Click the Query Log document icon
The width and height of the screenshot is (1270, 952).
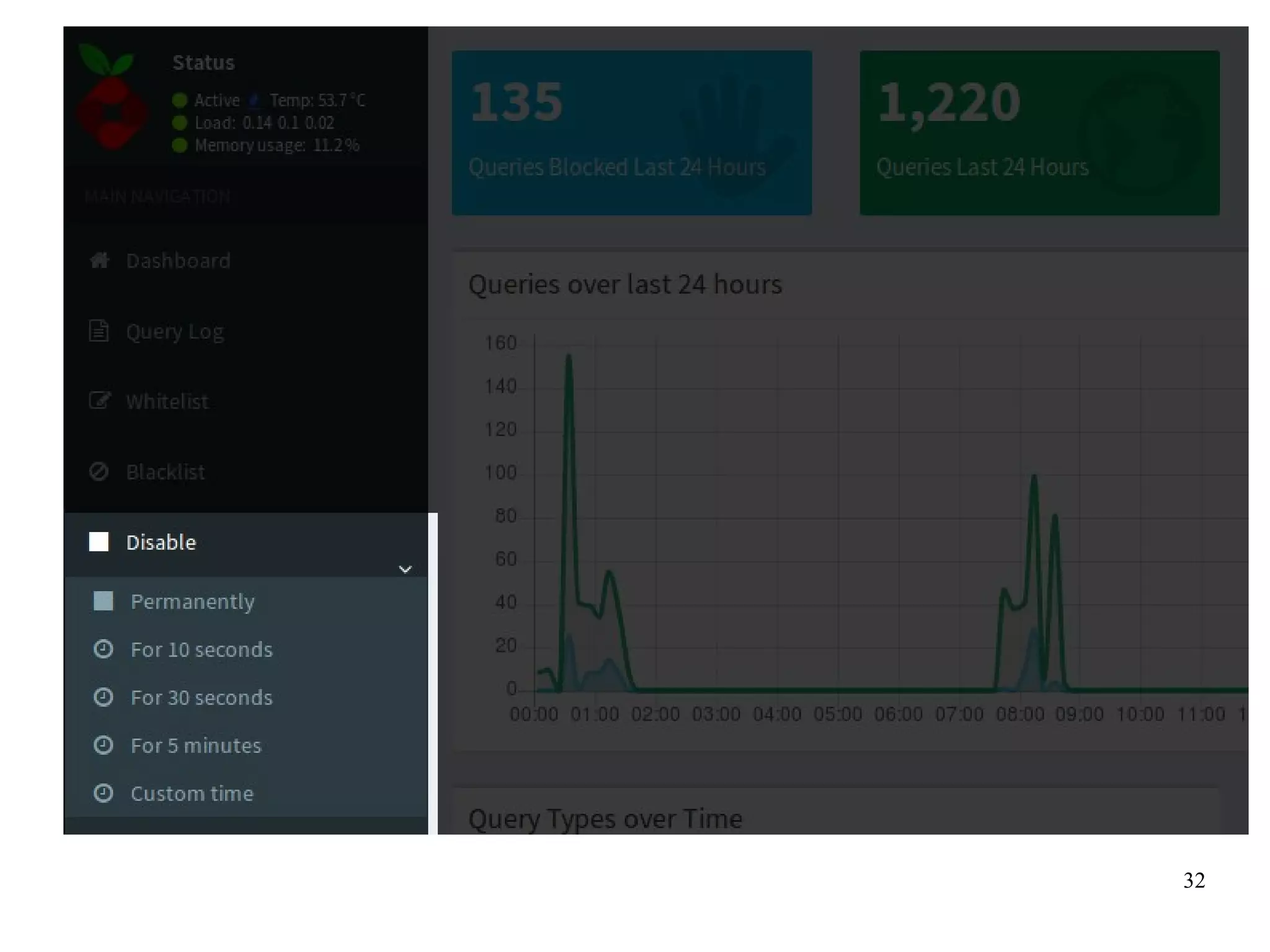pos(99,331)
